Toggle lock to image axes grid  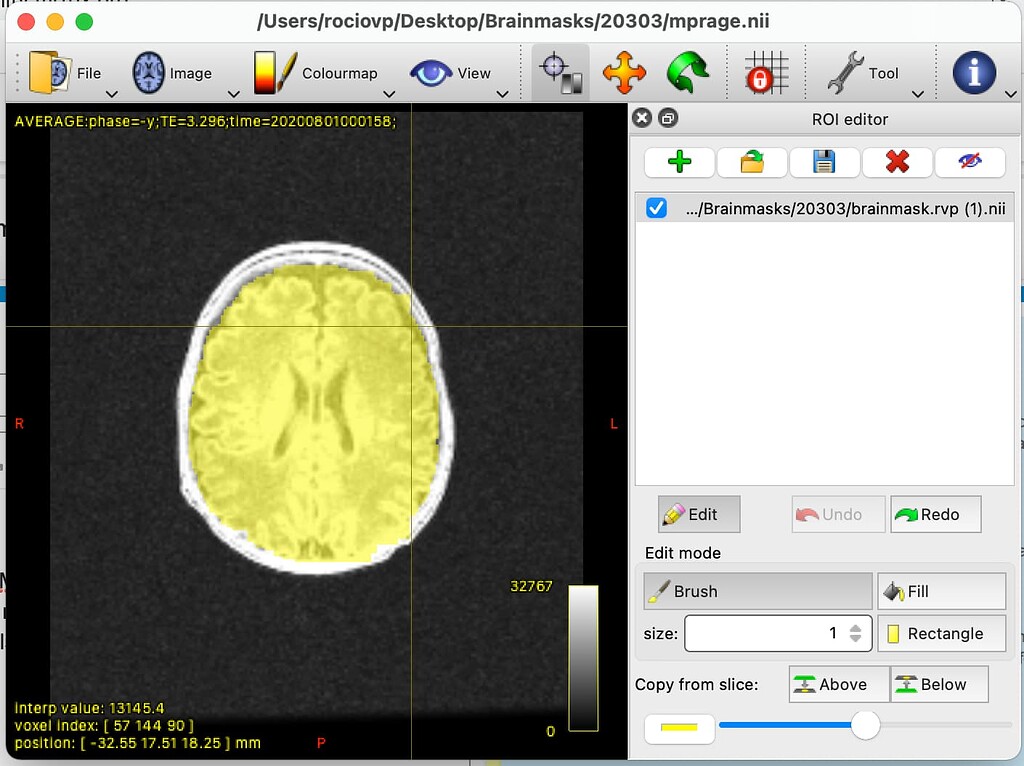tap(767, 72)
